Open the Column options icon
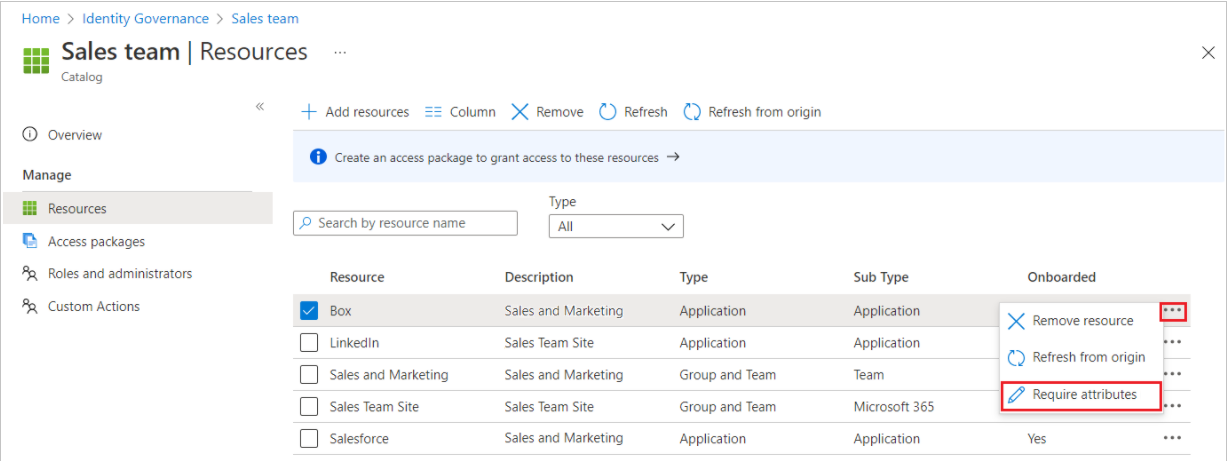1227x461 pixels. (433, 112)
